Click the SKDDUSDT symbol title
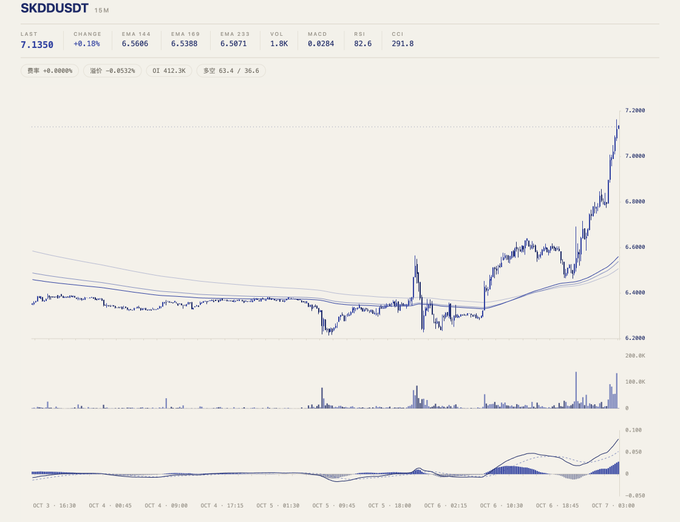 [x=55, y=8]
